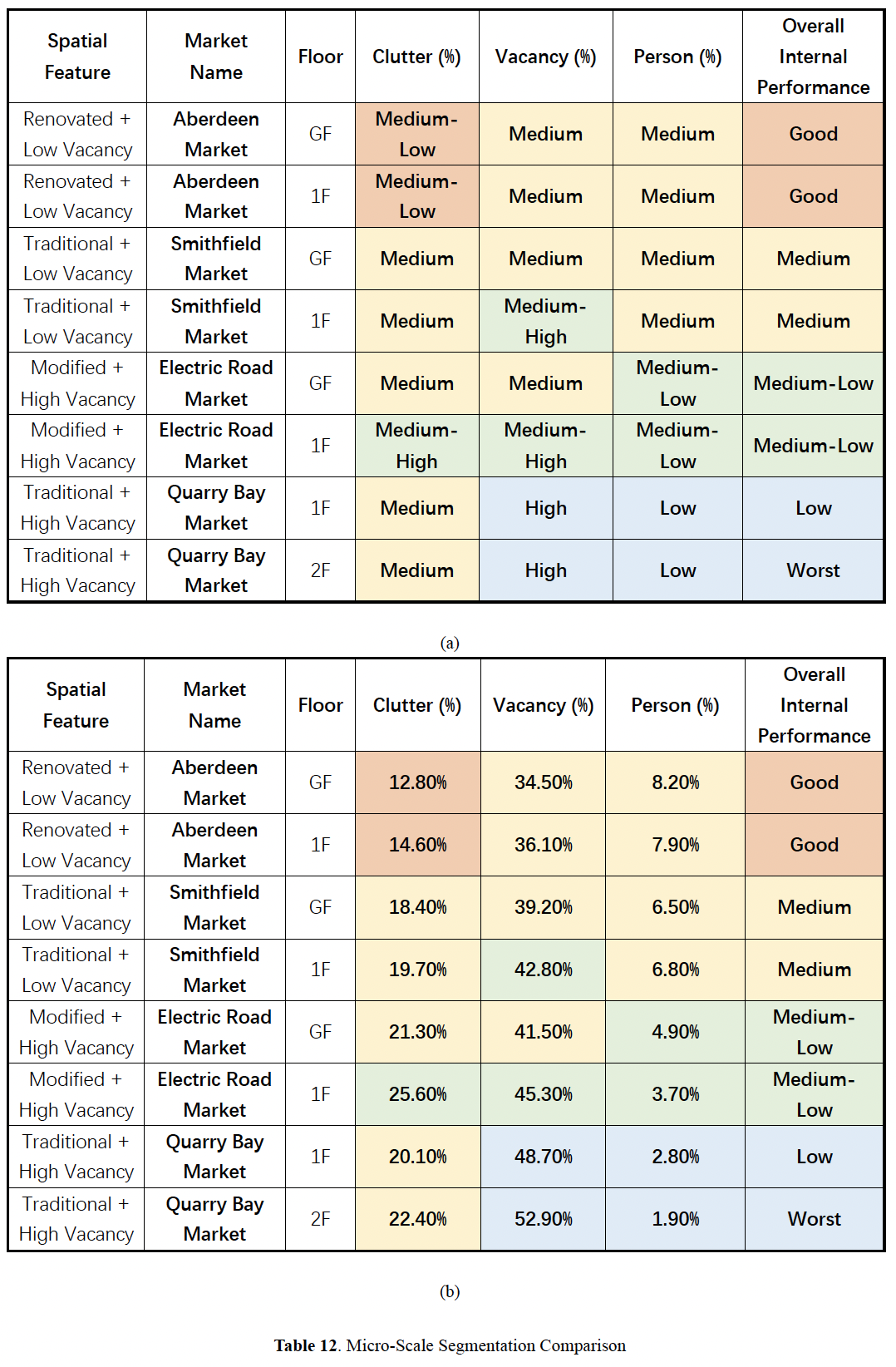Click the 8.20% person cell
This screenshot has width=896, height=1367.
[x=676, y=782]
